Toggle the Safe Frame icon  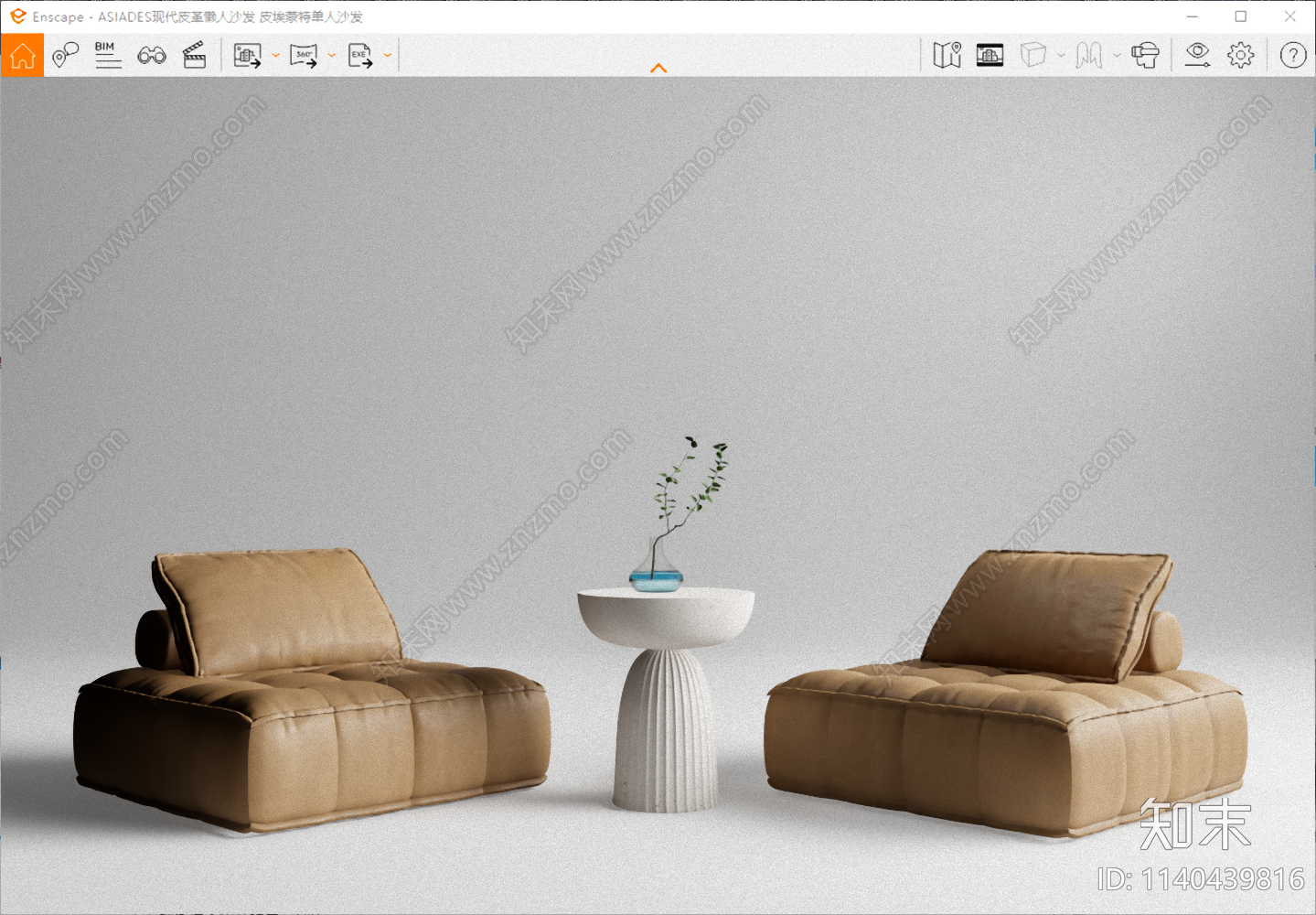click(990, 56)
